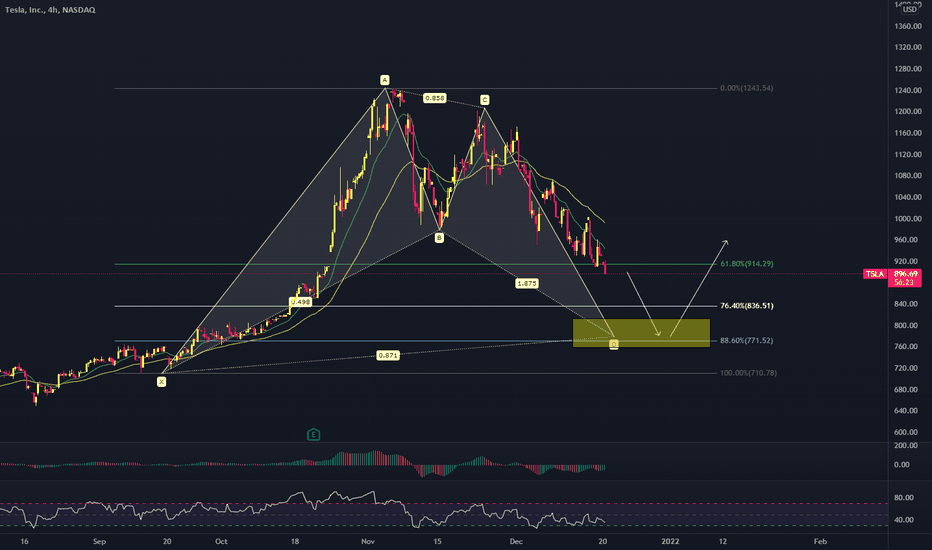
Task: Click the 1.875 ratio label
Action: click(527, 284)
